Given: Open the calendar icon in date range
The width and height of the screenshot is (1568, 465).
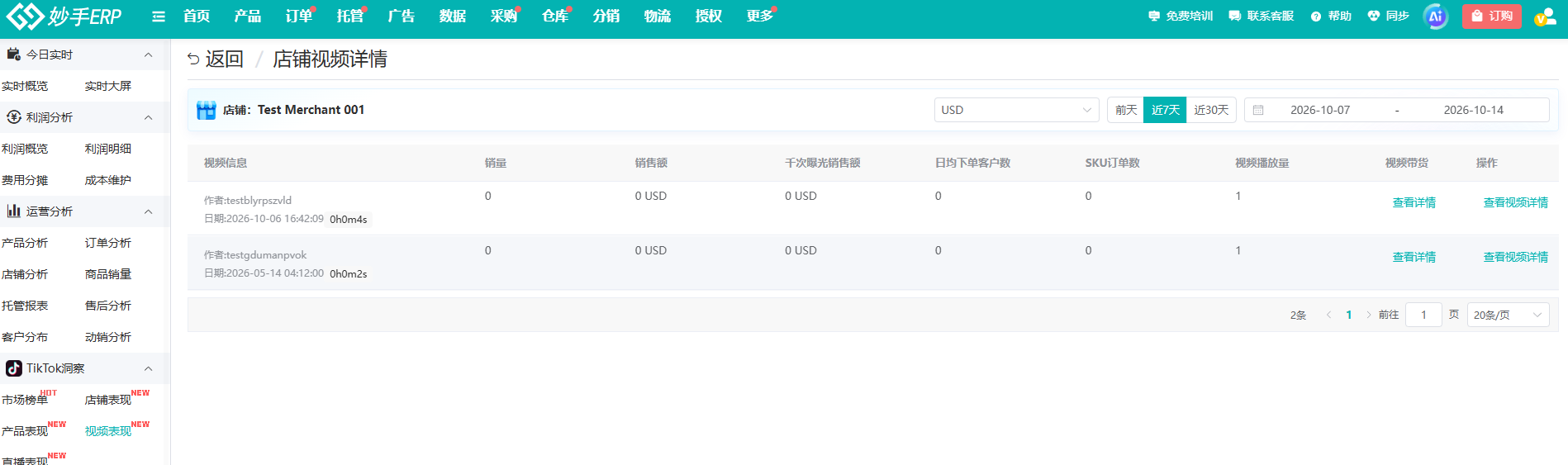Looking at the screenshot, I should click(x=1258, y=110).
